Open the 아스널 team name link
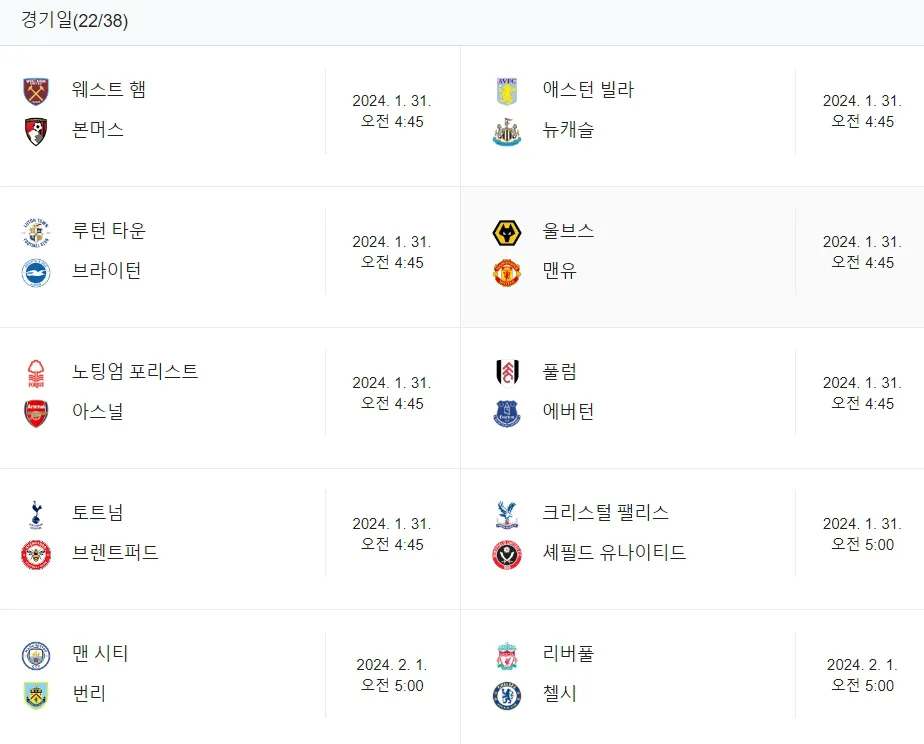This screenshot has width=924, height=744. click(98, 411)
